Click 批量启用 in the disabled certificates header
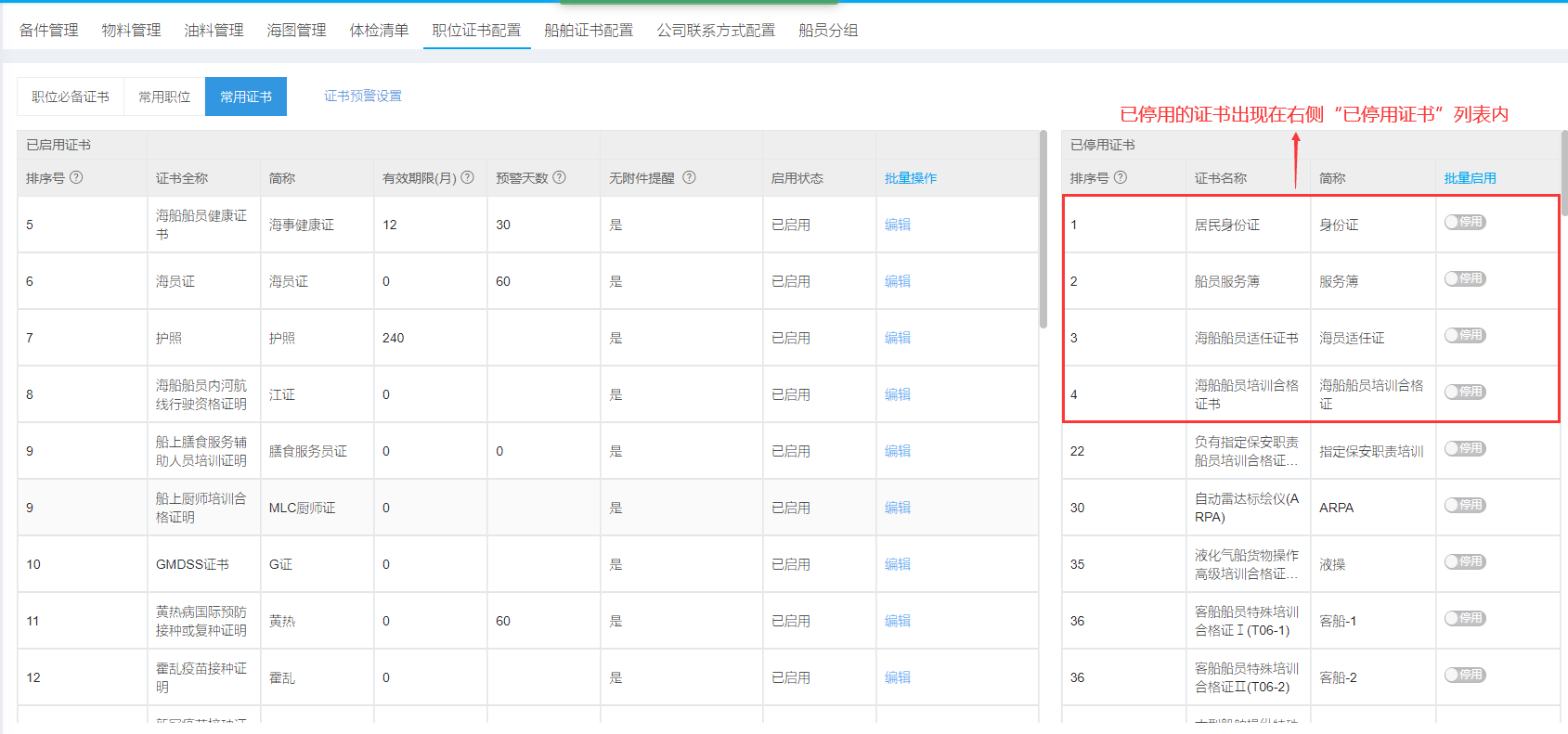Image resolution: width=1568 pixels, height=734 pixels. click(1471, 178)
